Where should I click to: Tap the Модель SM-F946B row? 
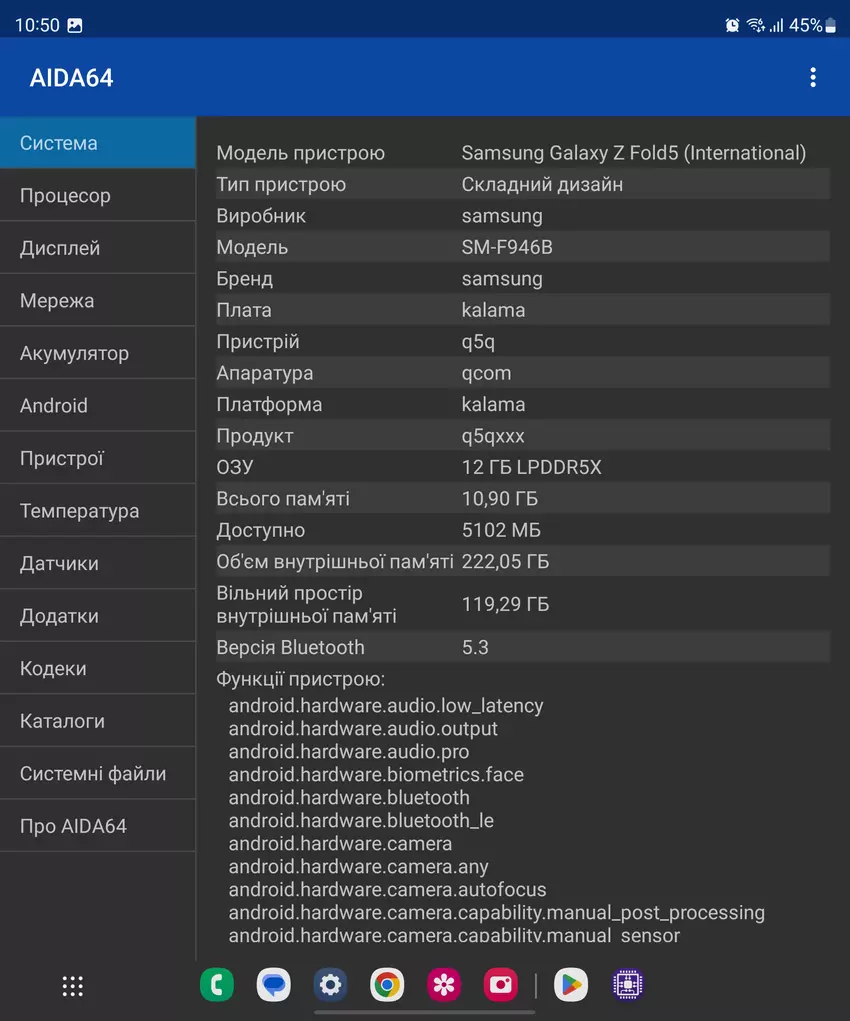coord(522,247)
